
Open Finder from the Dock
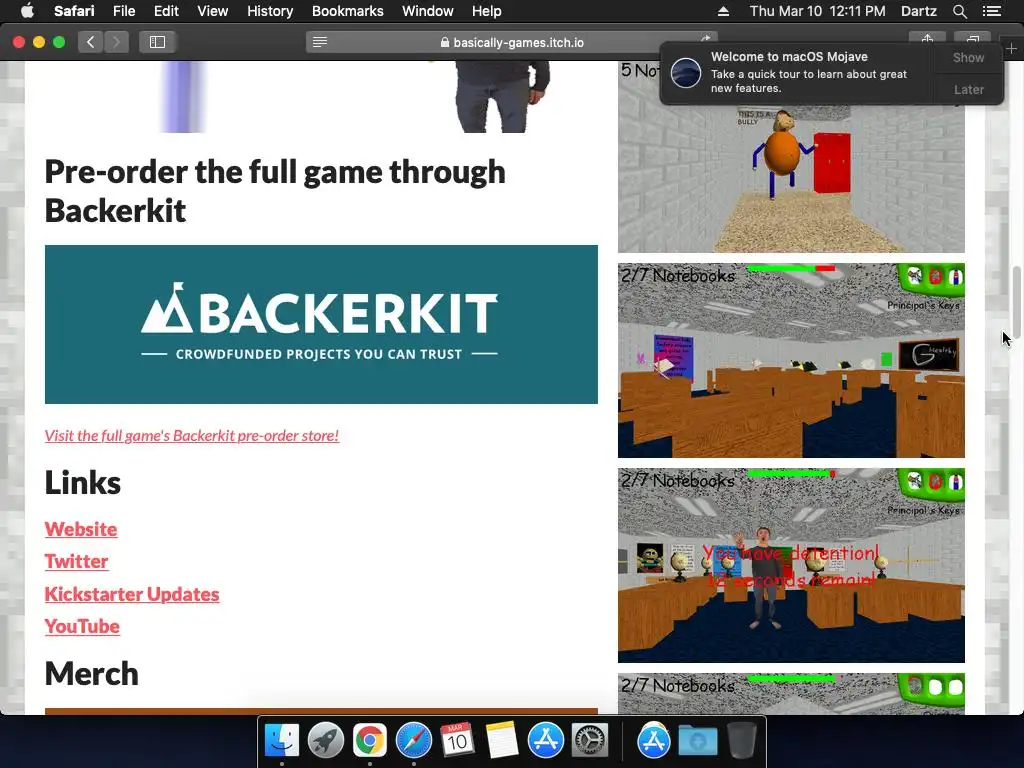(281, 741)
